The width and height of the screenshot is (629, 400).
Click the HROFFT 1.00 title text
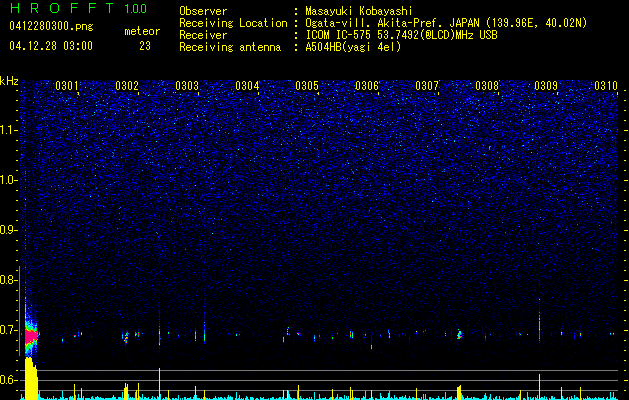78,8
